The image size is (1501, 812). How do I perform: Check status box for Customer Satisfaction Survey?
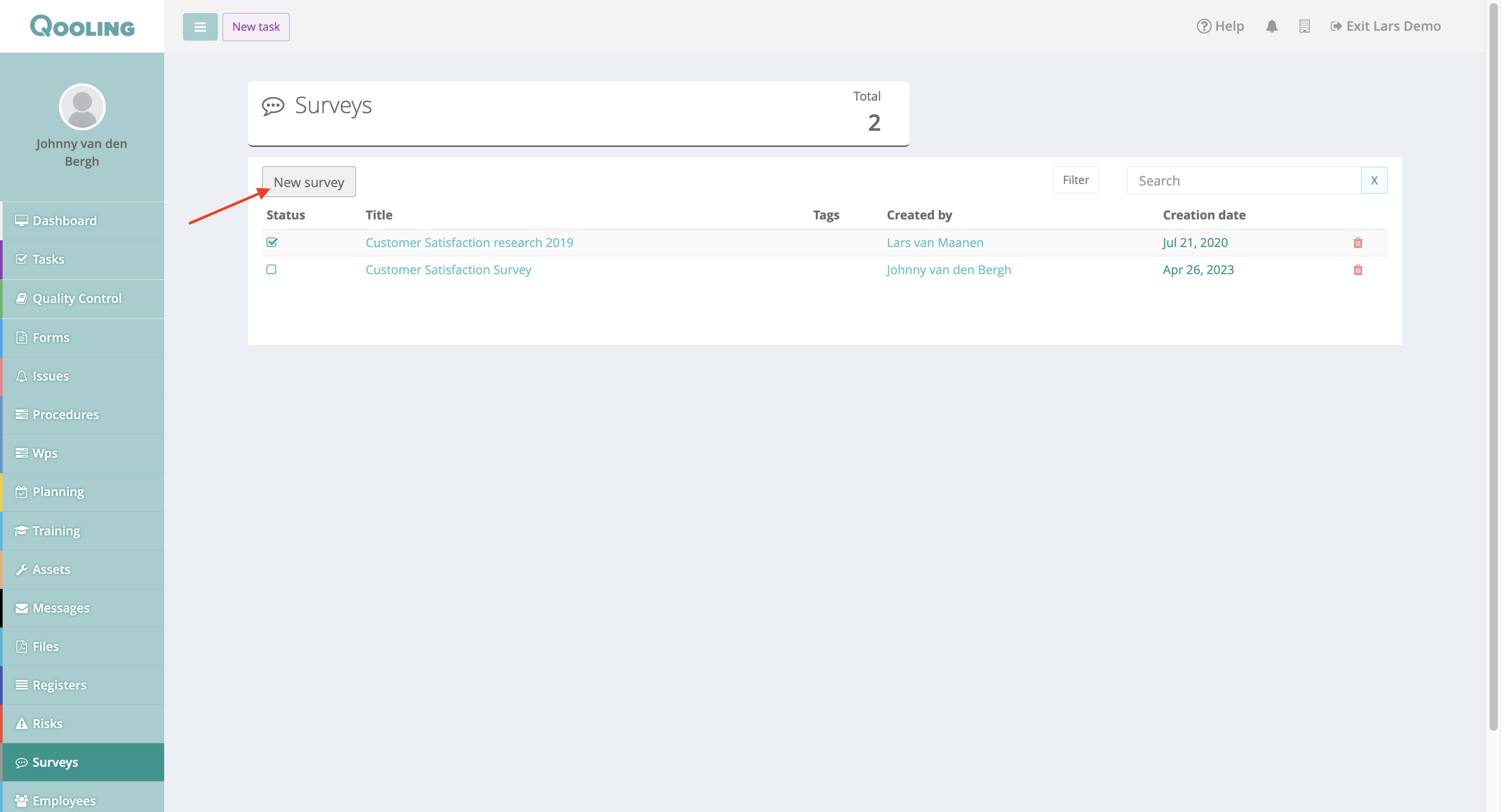272,269
